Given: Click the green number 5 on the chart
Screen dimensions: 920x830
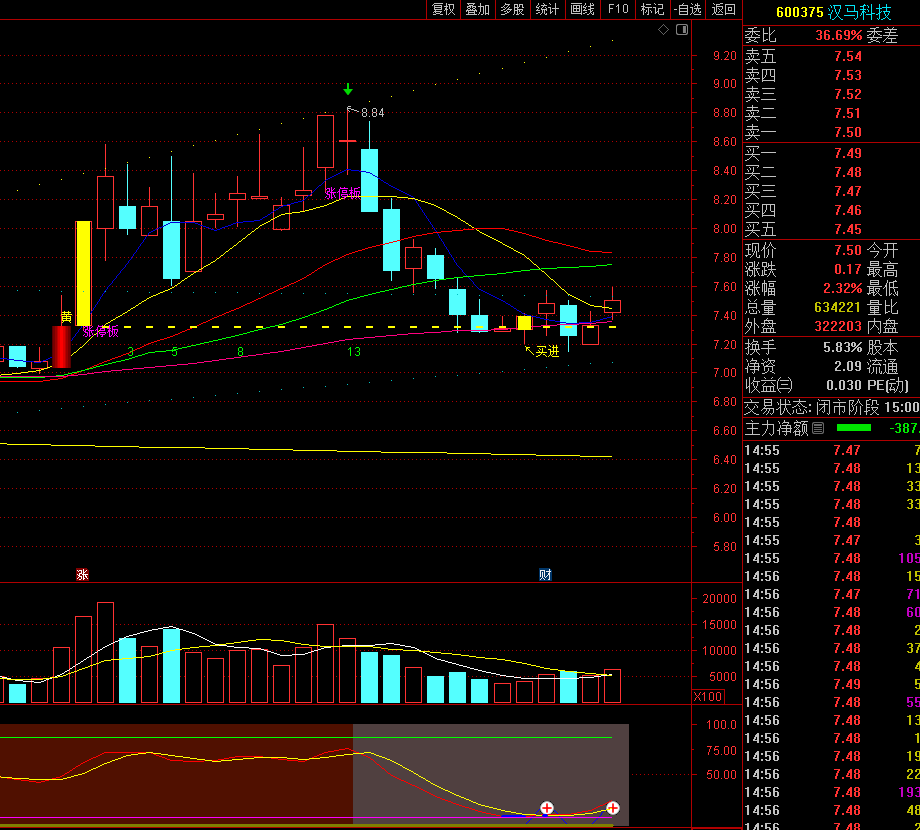Looking at the screenshot, I should click(x=174, y=352).
